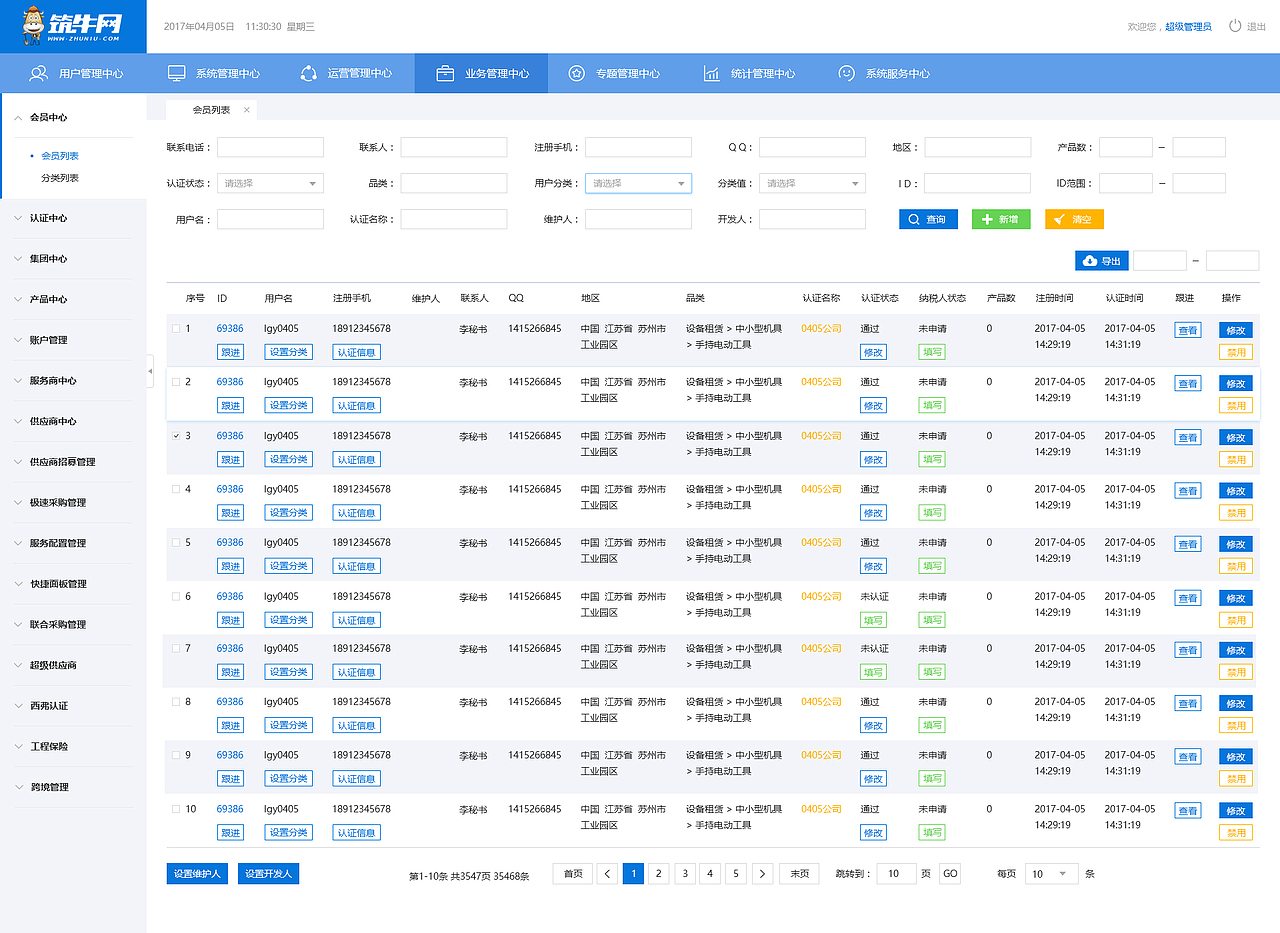The width and height of the screenshot is (1280, 933).
Task: Close the 会员列表 tab with the x
Action: click(x=247, y=109)
